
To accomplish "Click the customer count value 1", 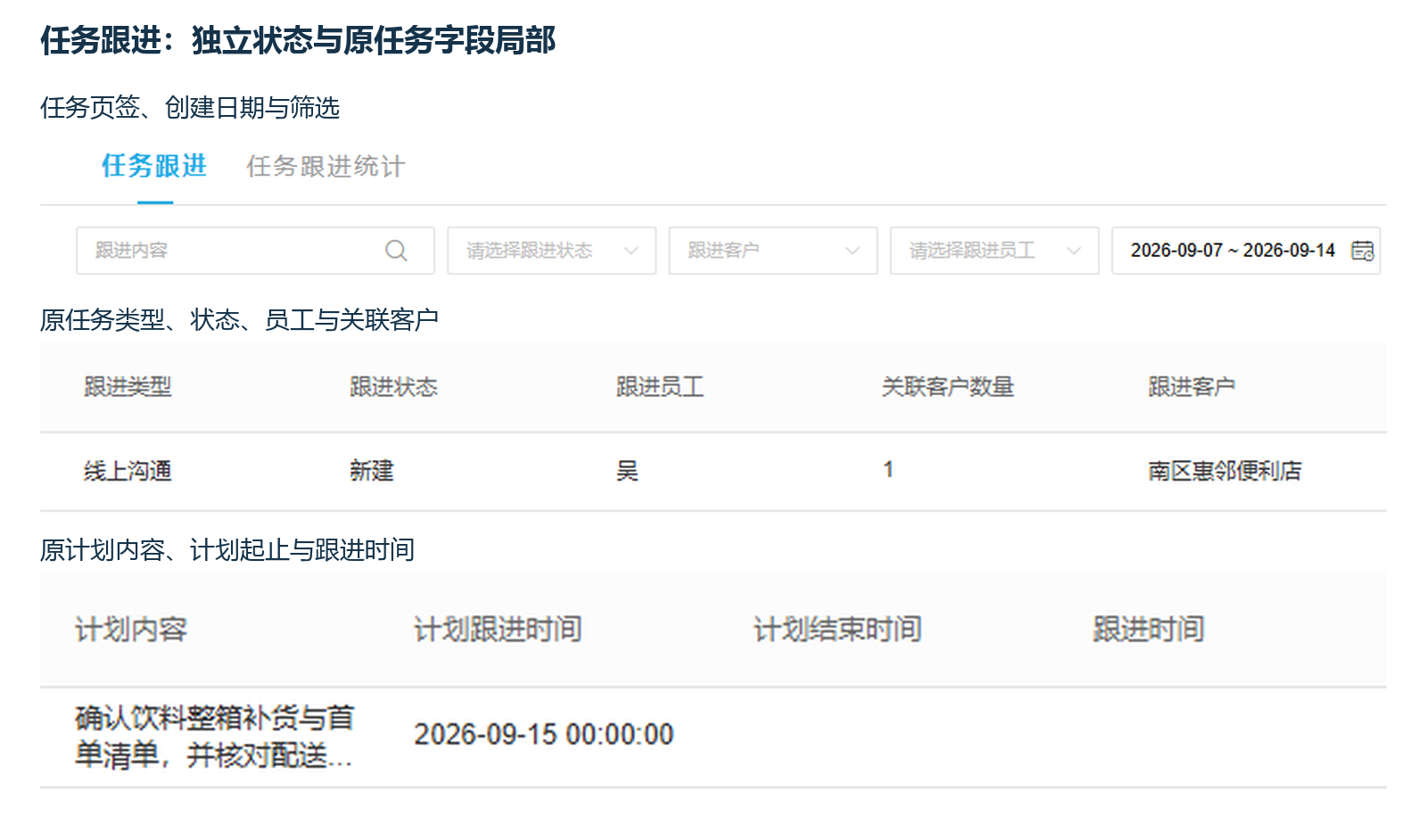I will (x=888, y=470).
